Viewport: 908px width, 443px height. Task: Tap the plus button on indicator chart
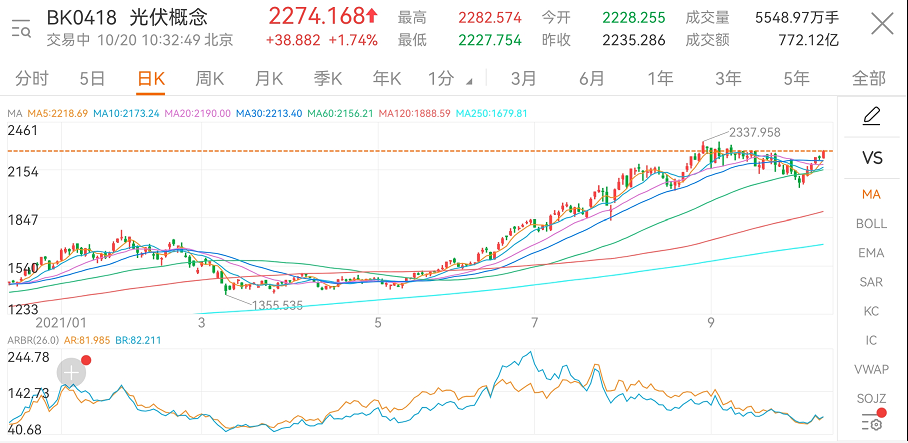71,373
